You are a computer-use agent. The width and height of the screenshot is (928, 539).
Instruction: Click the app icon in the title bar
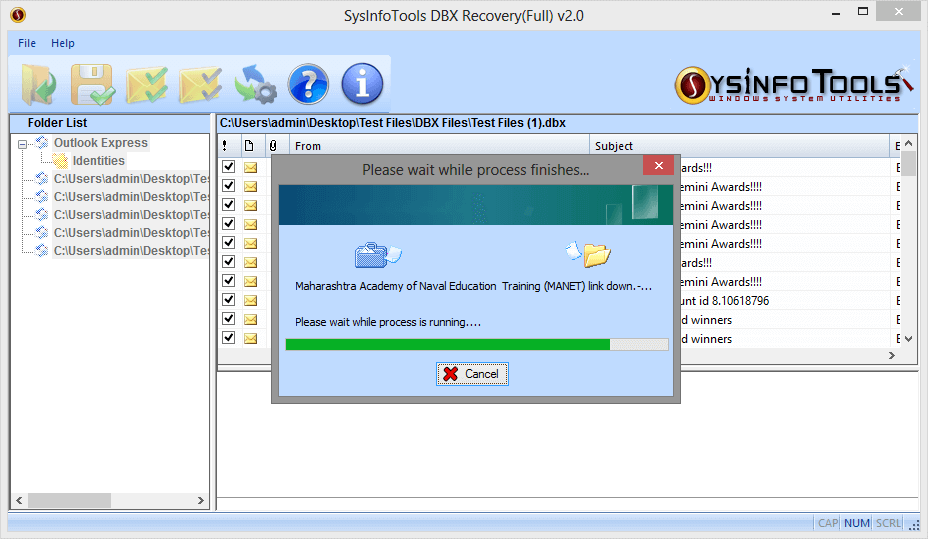point(18,15)
